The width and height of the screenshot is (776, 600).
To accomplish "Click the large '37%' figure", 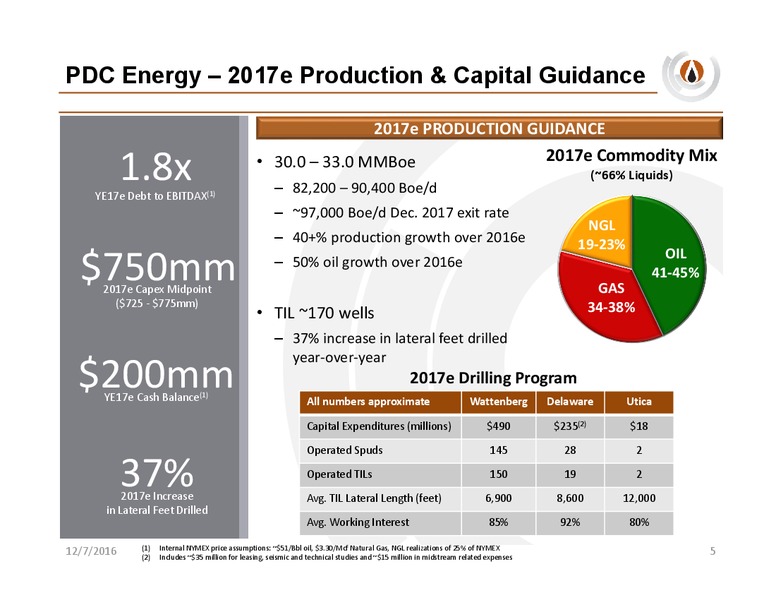I will pos(157,473).
